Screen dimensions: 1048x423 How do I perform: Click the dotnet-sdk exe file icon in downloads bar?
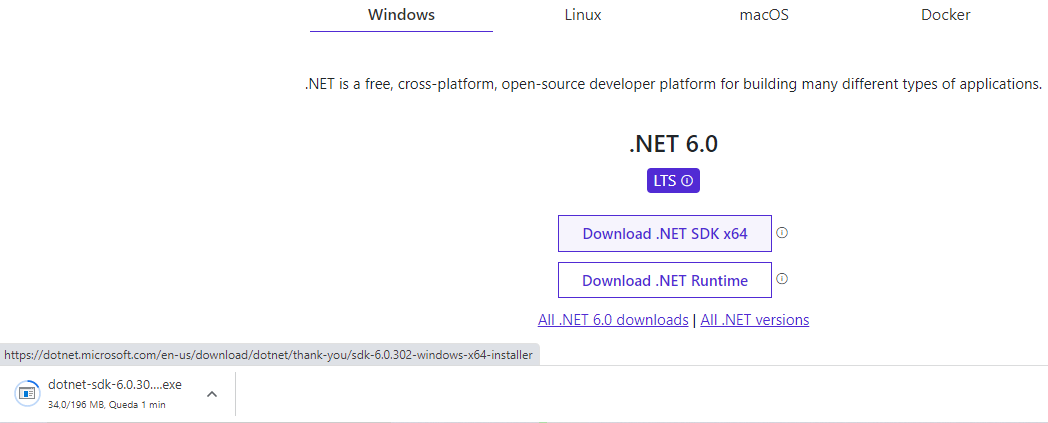[x=27, y=393]
